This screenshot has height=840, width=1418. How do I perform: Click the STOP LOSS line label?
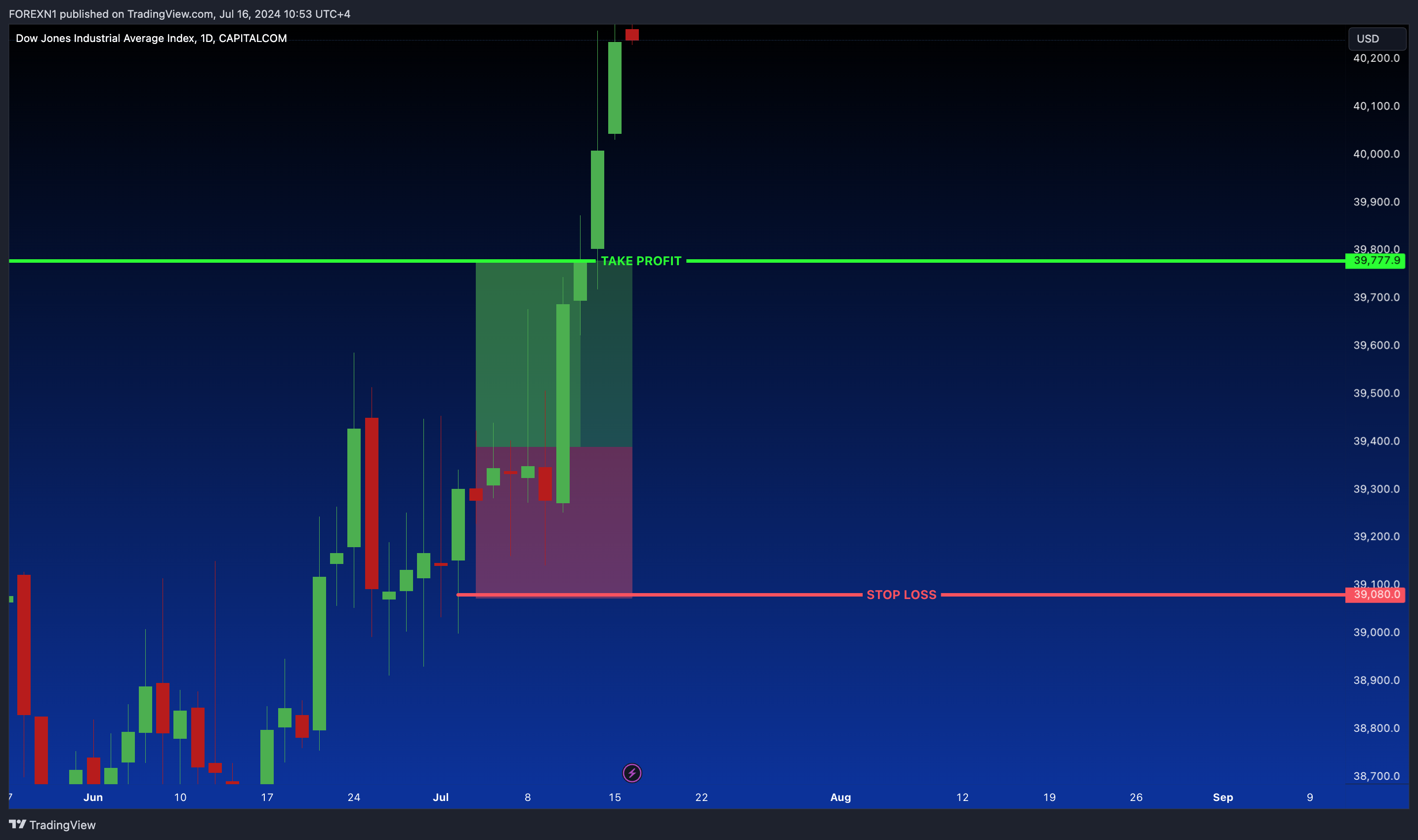tap(902, 595)
